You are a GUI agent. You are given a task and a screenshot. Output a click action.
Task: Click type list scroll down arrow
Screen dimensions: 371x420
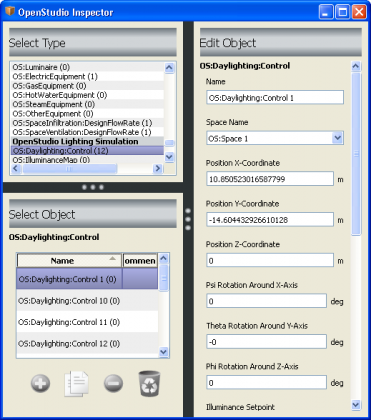pos(169,157)
